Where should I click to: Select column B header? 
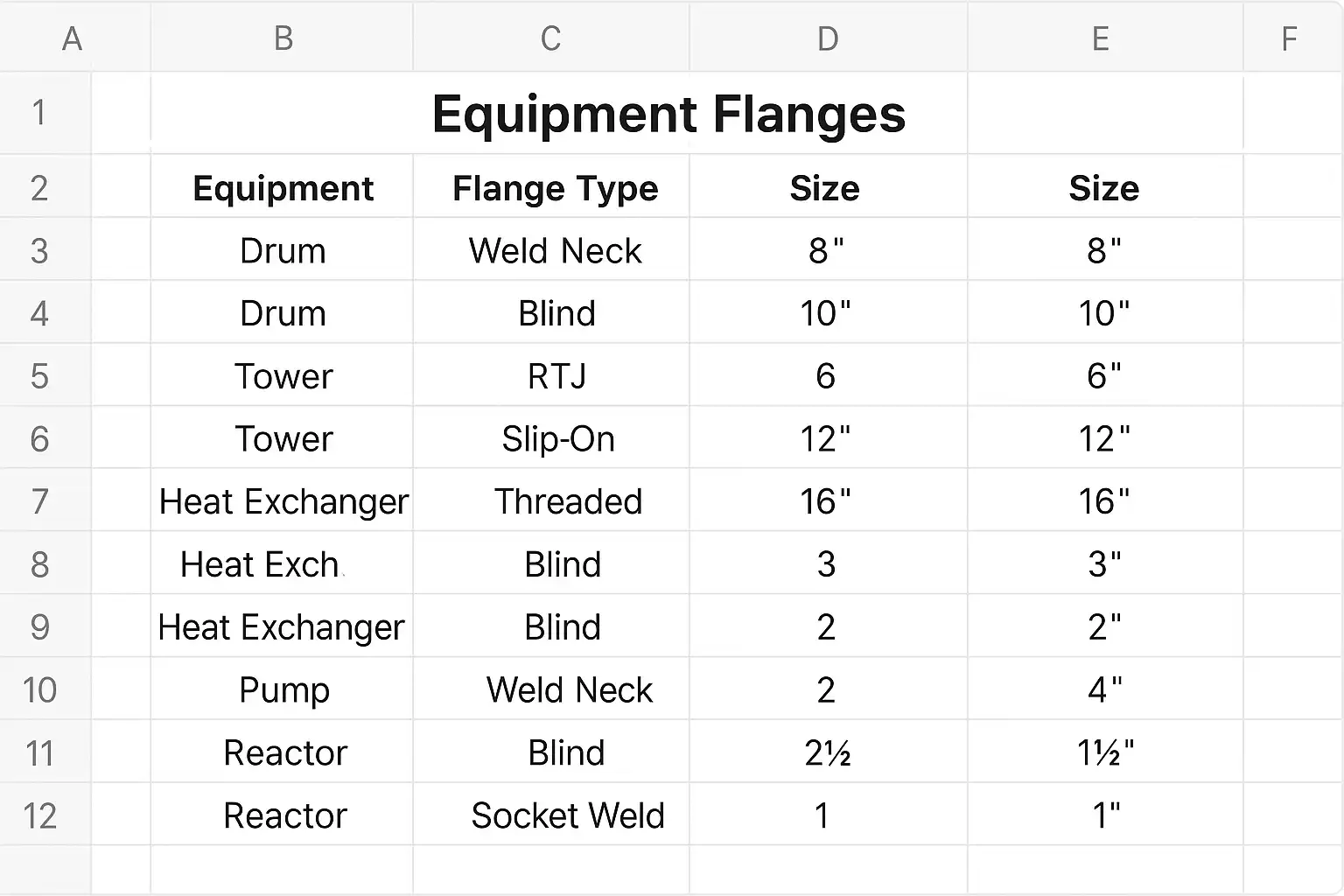tap(282, 38)
